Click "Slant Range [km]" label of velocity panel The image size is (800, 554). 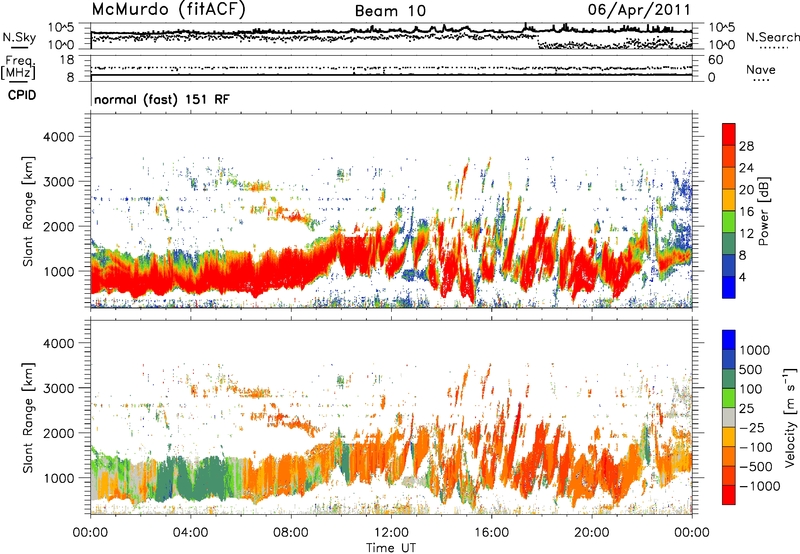coord(28,417)
